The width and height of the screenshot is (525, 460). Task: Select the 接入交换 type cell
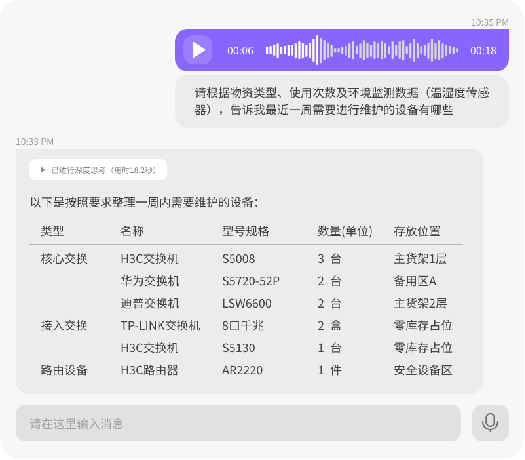click(64, 325)
